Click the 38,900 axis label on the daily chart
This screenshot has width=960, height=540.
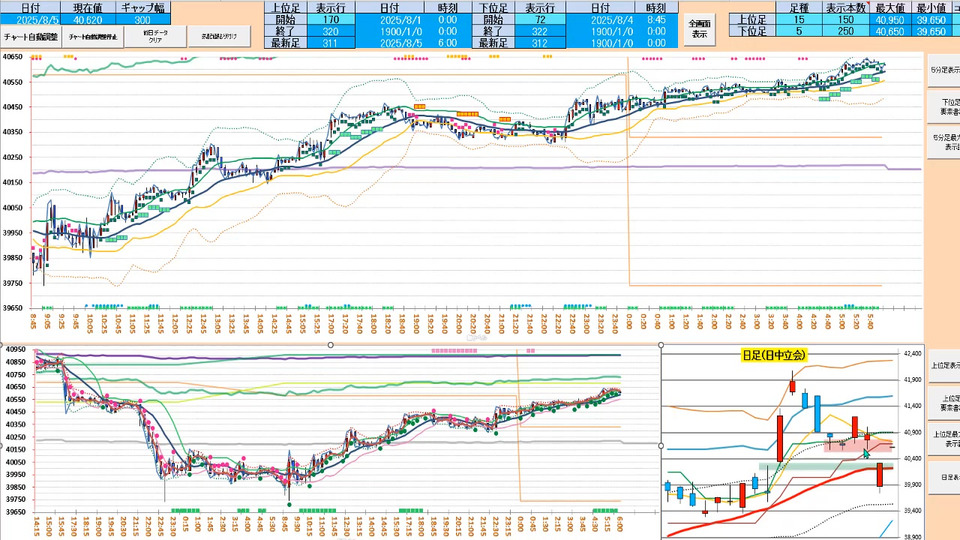pyautogui.click(x=912, y=536)
